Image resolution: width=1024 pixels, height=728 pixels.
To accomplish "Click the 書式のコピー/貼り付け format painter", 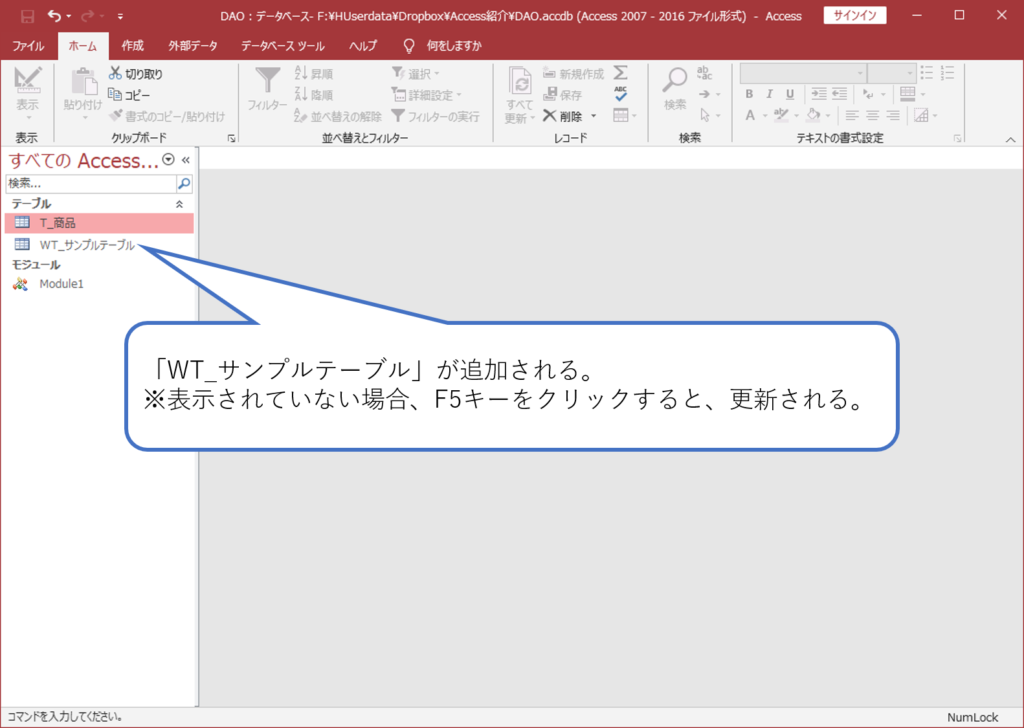I will pyautogui.click(x=167, y=116).
